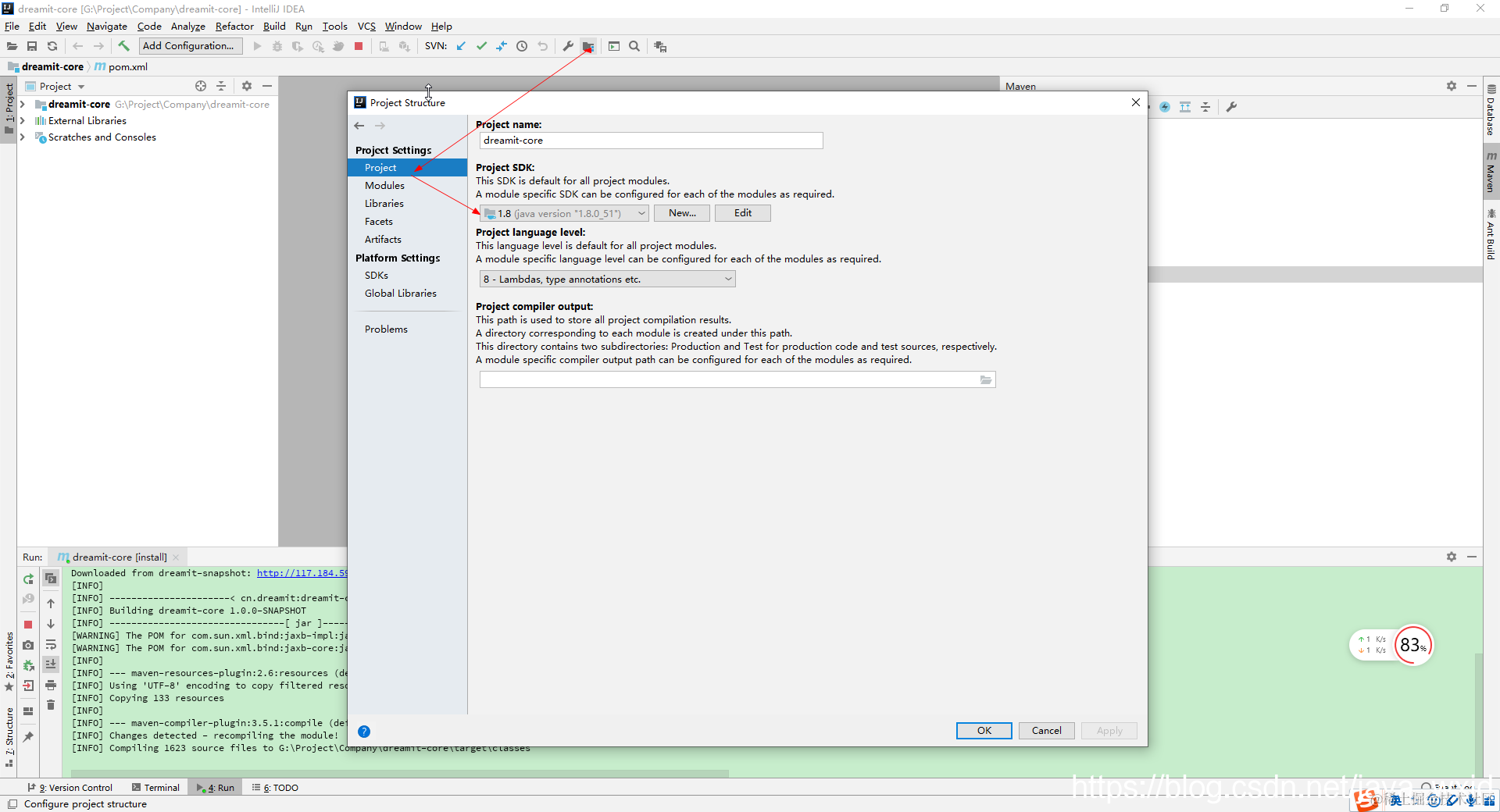Open the Ant Build side tab
This screenshot has width=1500, height=812.
click(1491, 234)
